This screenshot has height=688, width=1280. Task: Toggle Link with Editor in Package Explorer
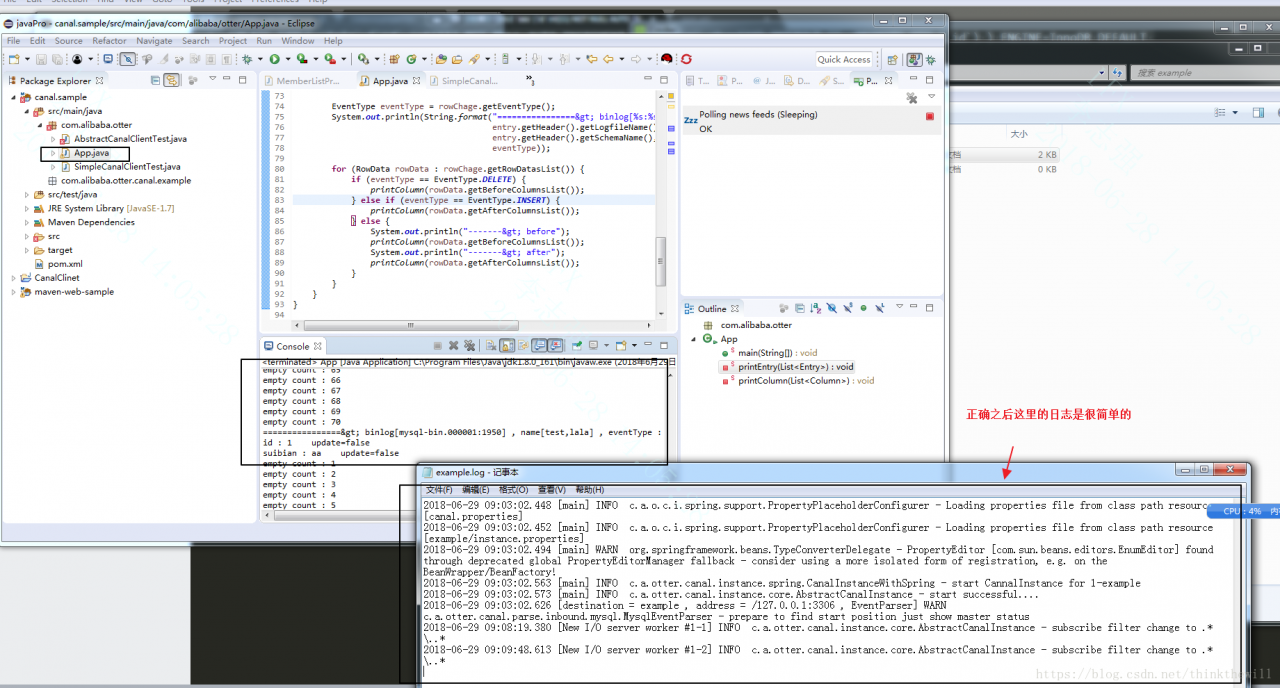(172, 81)
